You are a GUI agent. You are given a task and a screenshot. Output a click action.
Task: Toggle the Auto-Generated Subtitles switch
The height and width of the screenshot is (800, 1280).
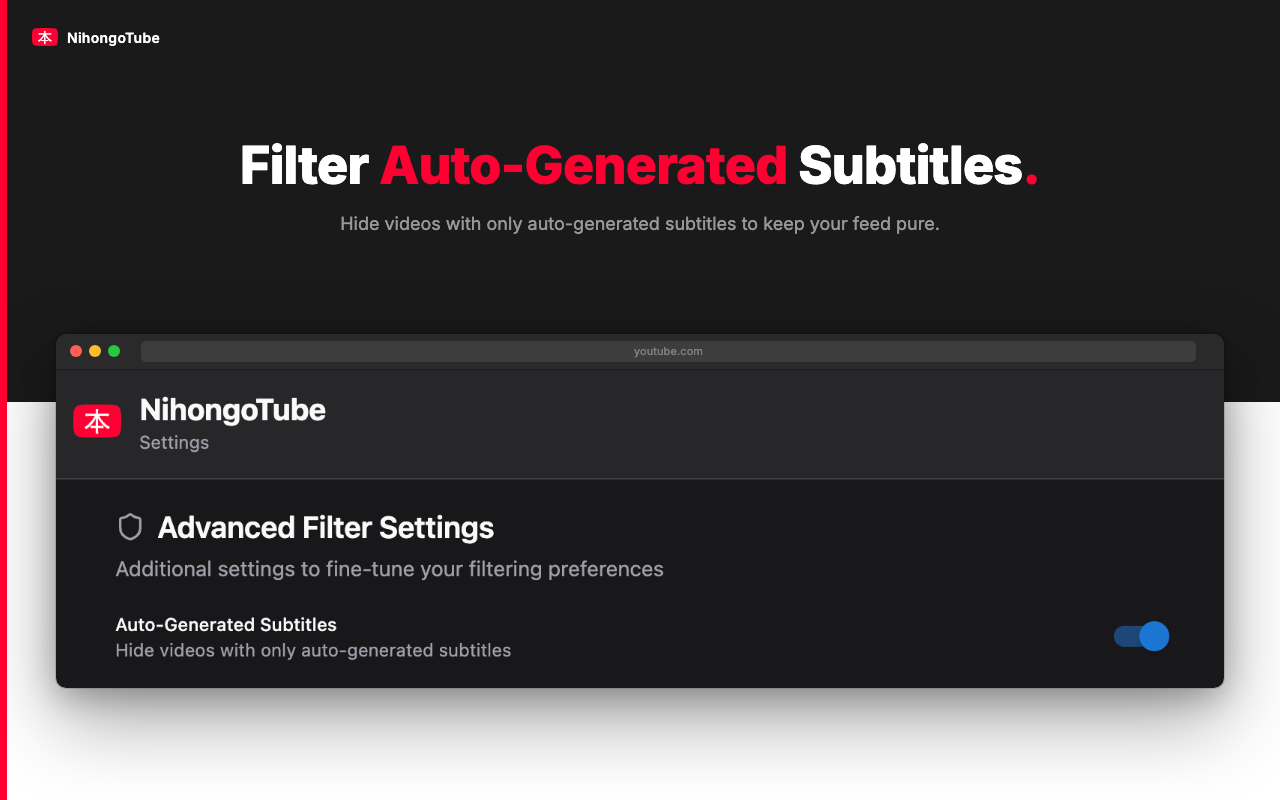tap(1141, 636)
